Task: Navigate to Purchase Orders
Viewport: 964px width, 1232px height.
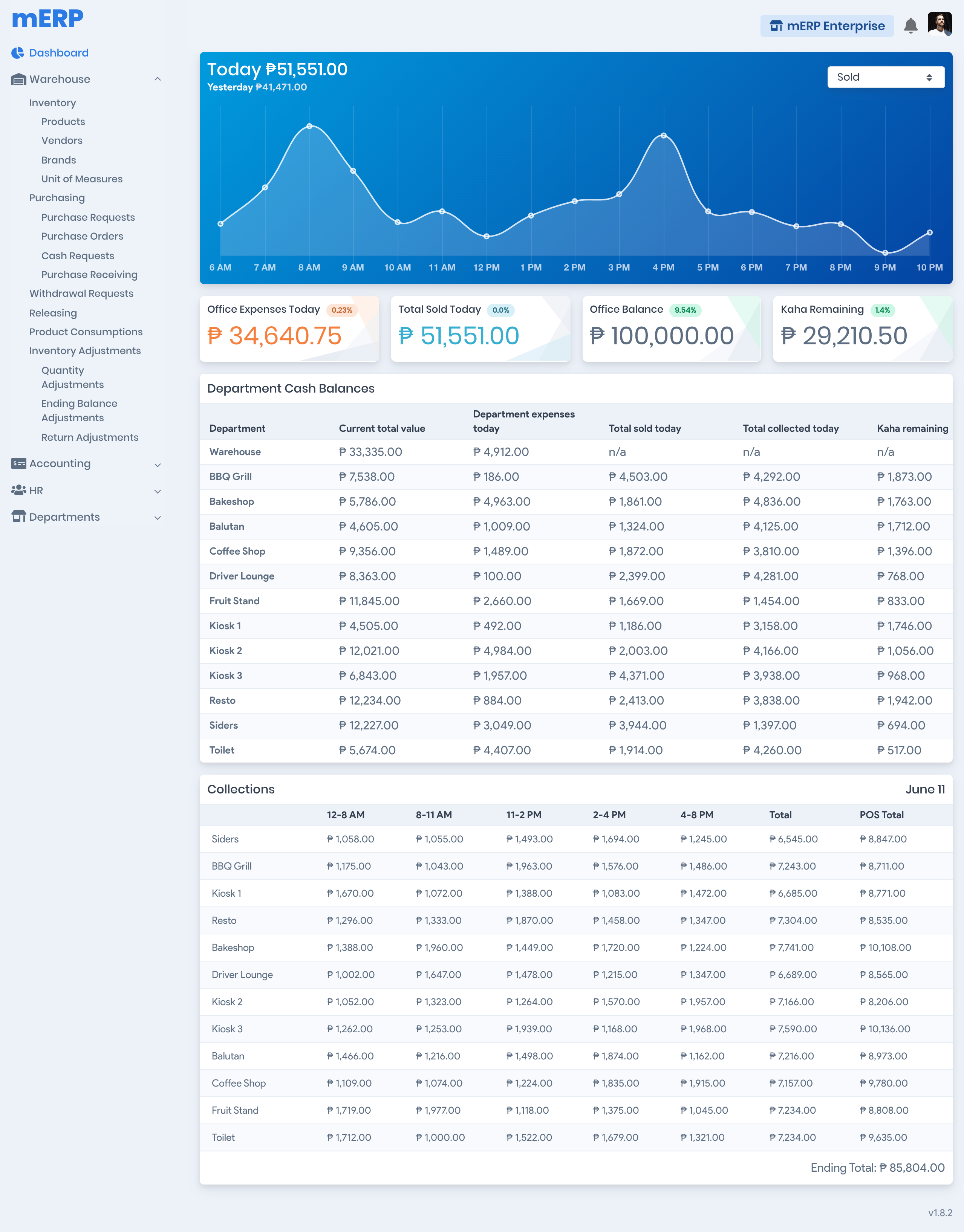Action: pyautogui.click(x=82, y=236)
